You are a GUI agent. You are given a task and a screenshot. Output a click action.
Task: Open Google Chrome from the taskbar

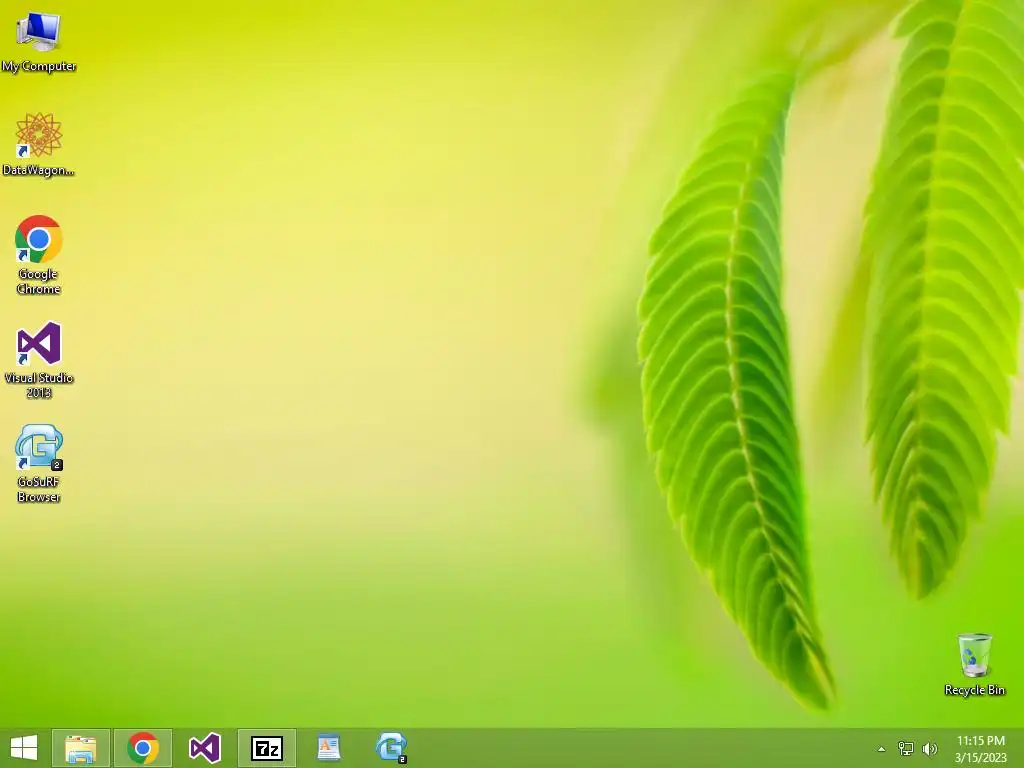(143, 748)
